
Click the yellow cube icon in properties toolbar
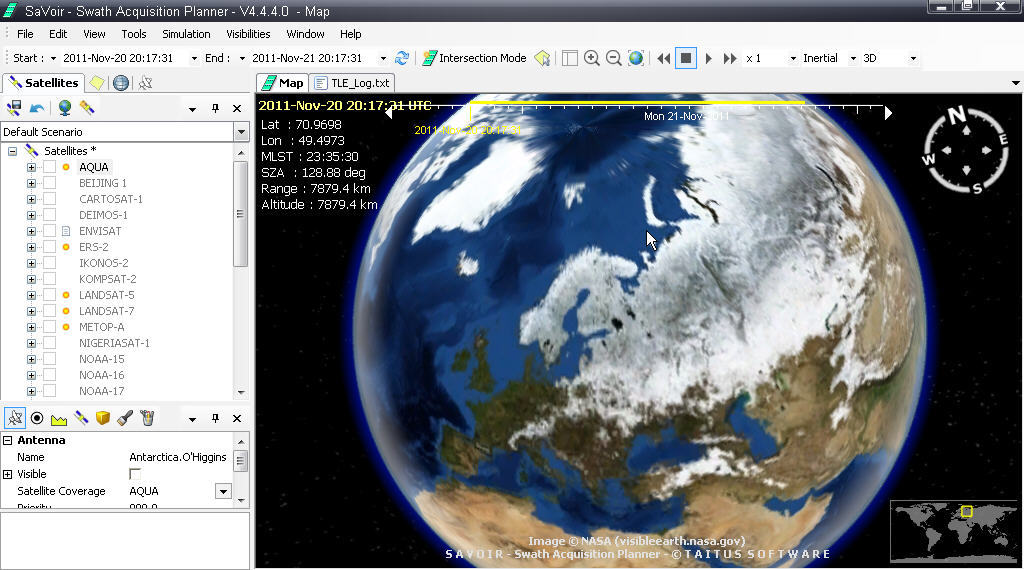[x=103, y=418]
